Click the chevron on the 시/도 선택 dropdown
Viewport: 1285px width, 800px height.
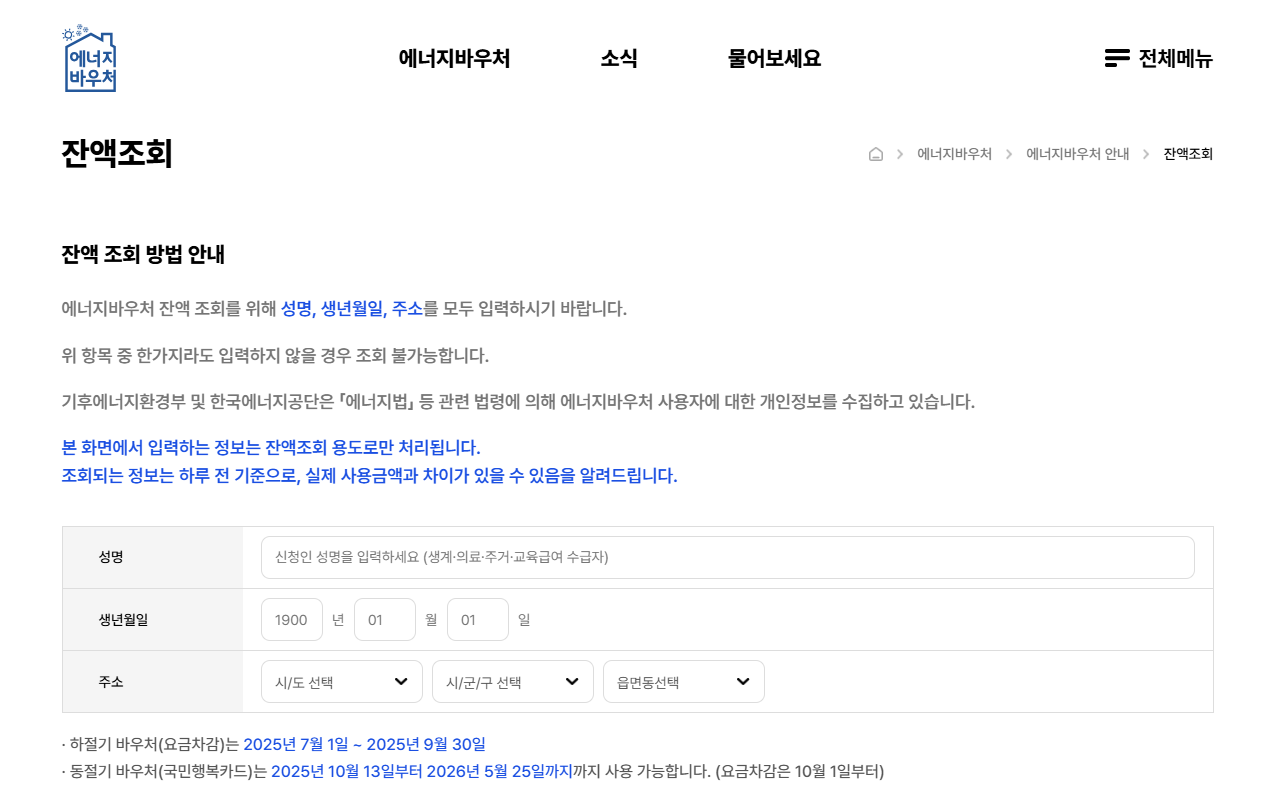tap(401, 681)
